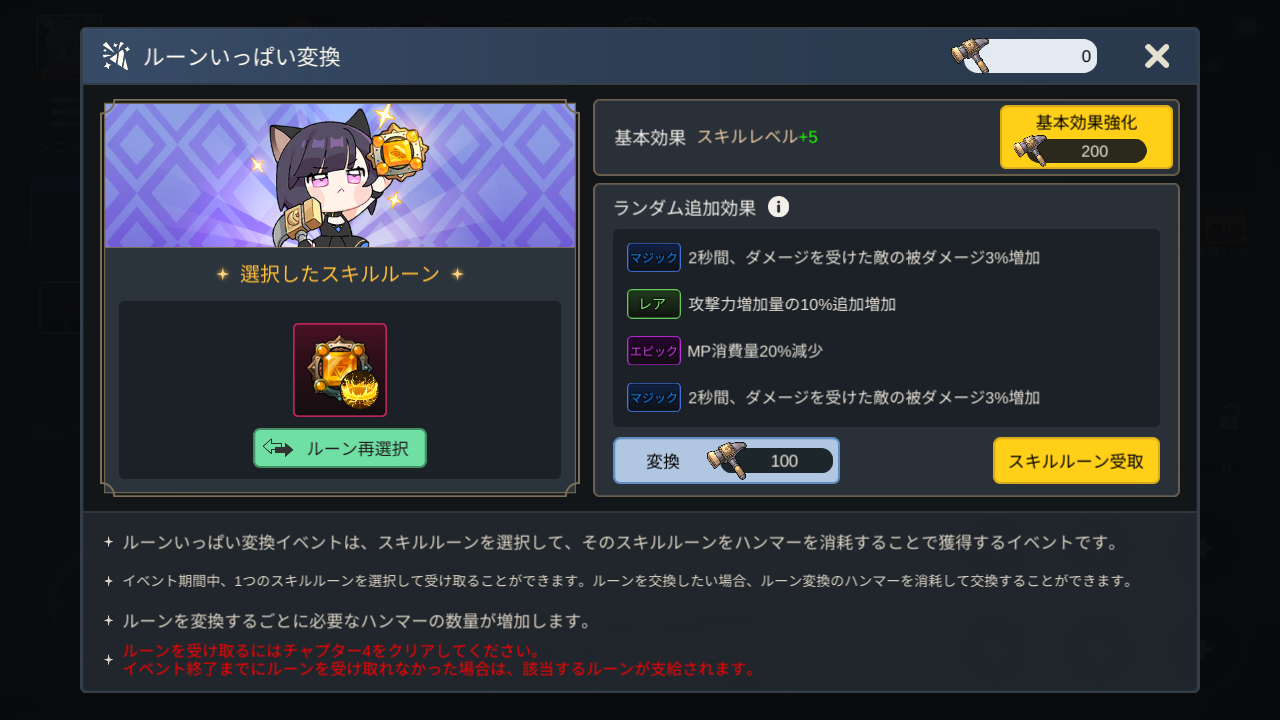
Task: Click 基本効果強化 upgrade button
Action: click(x=1086, y=137)
